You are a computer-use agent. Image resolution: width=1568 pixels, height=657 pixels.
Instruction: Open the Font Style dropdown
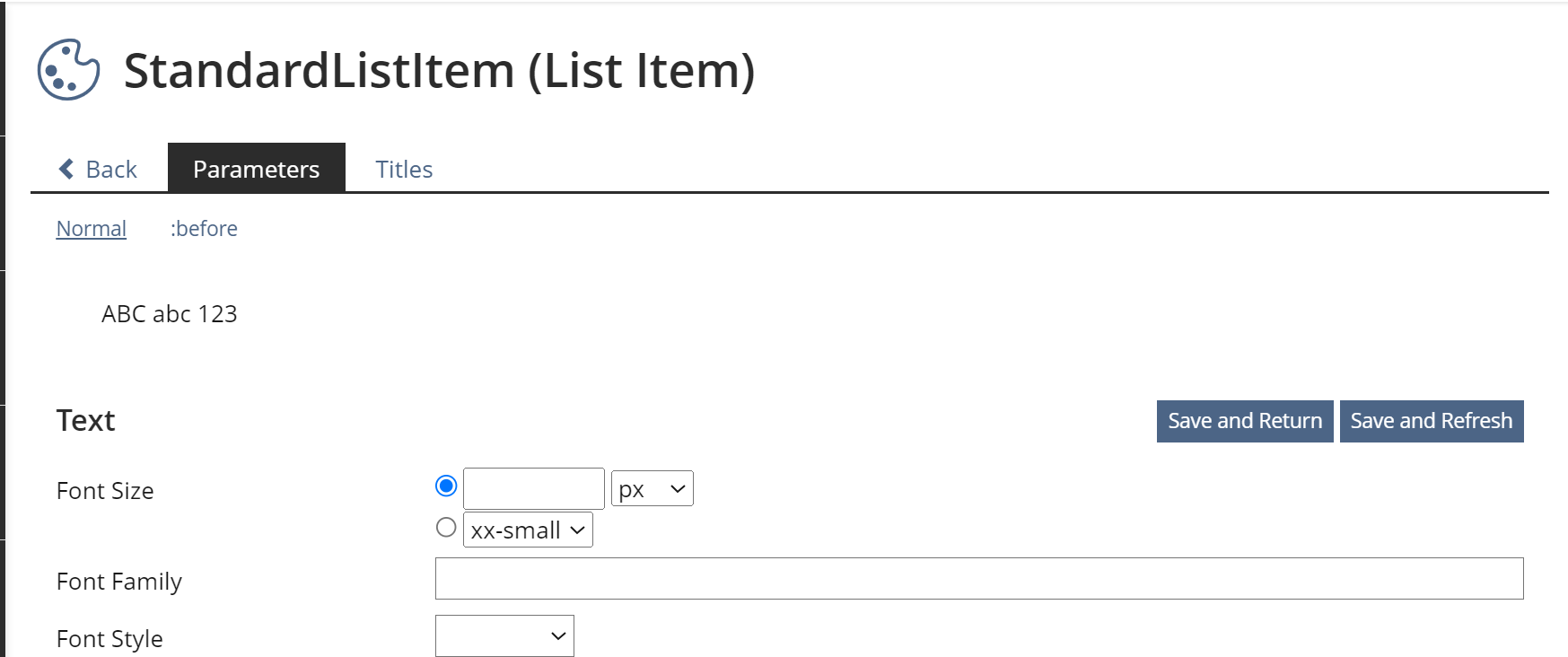(x=504, y=636)
